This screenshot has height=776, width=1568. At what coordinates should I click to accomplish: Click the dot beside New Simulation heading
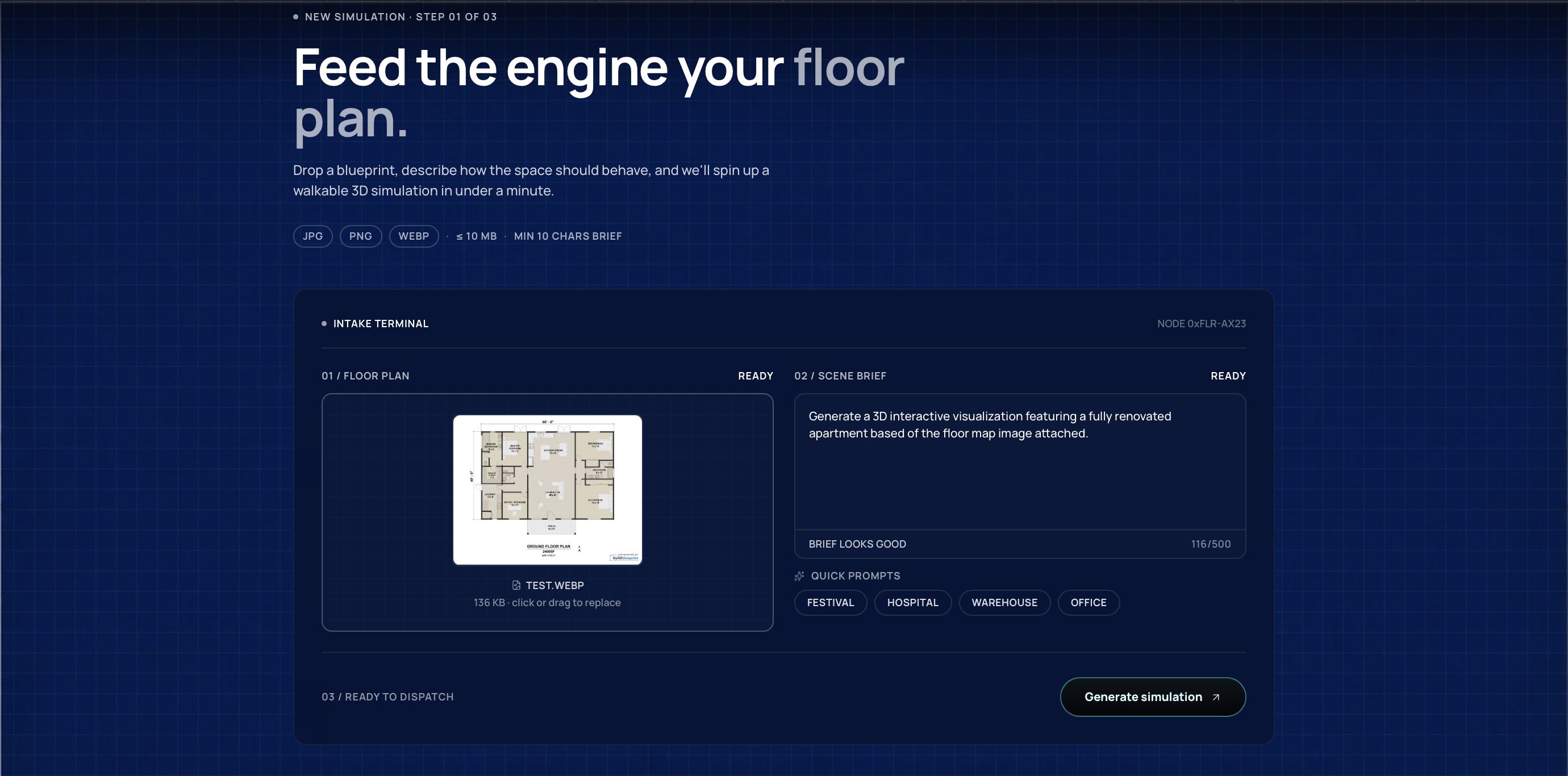pyautogui.click(x=296, y=17)
